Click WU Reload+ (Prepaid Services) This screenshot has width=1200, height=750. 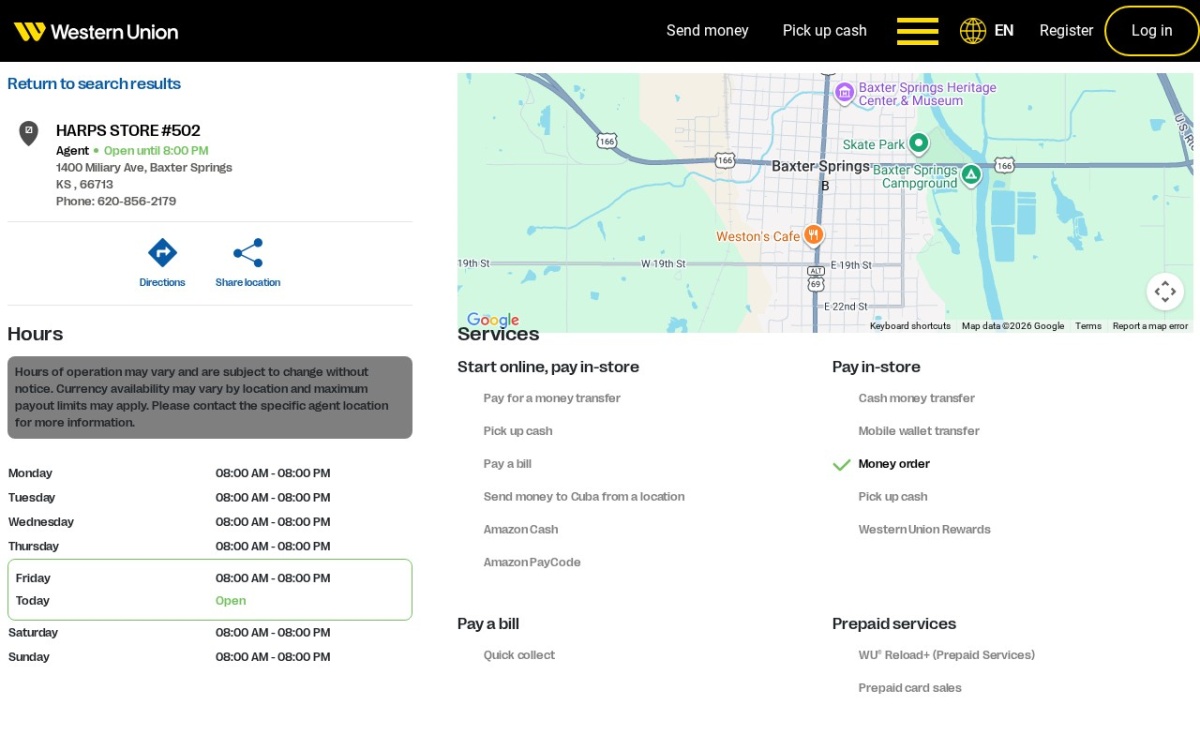click(x=946, y=655)
